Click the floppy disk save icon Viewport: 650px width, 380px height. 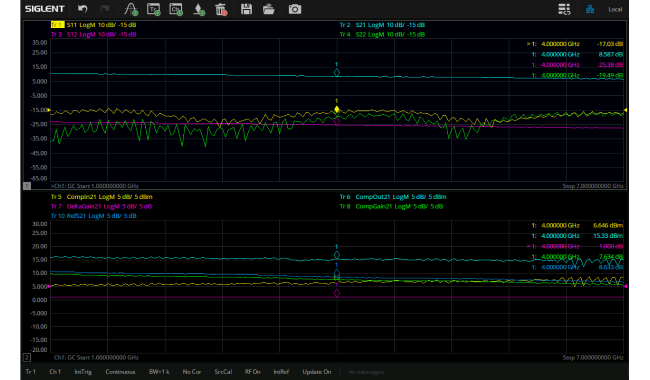pyautogui.click(x=247, y=9)
